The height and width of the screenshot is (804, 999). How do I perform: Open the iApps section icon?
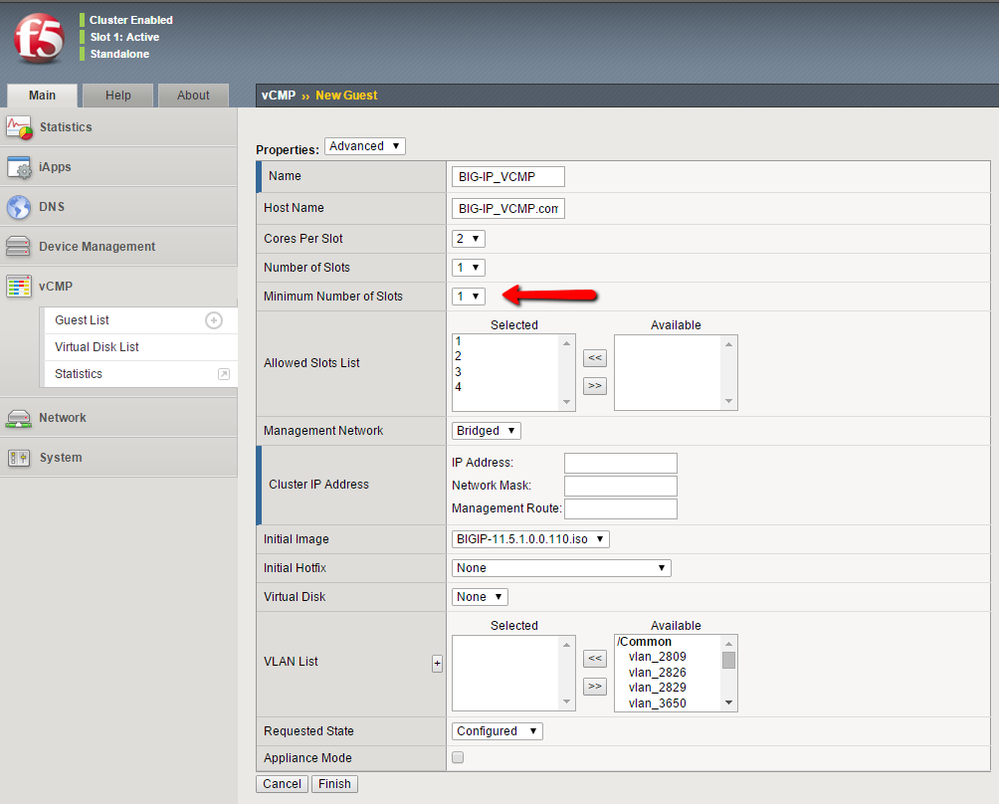click(19, 167)
